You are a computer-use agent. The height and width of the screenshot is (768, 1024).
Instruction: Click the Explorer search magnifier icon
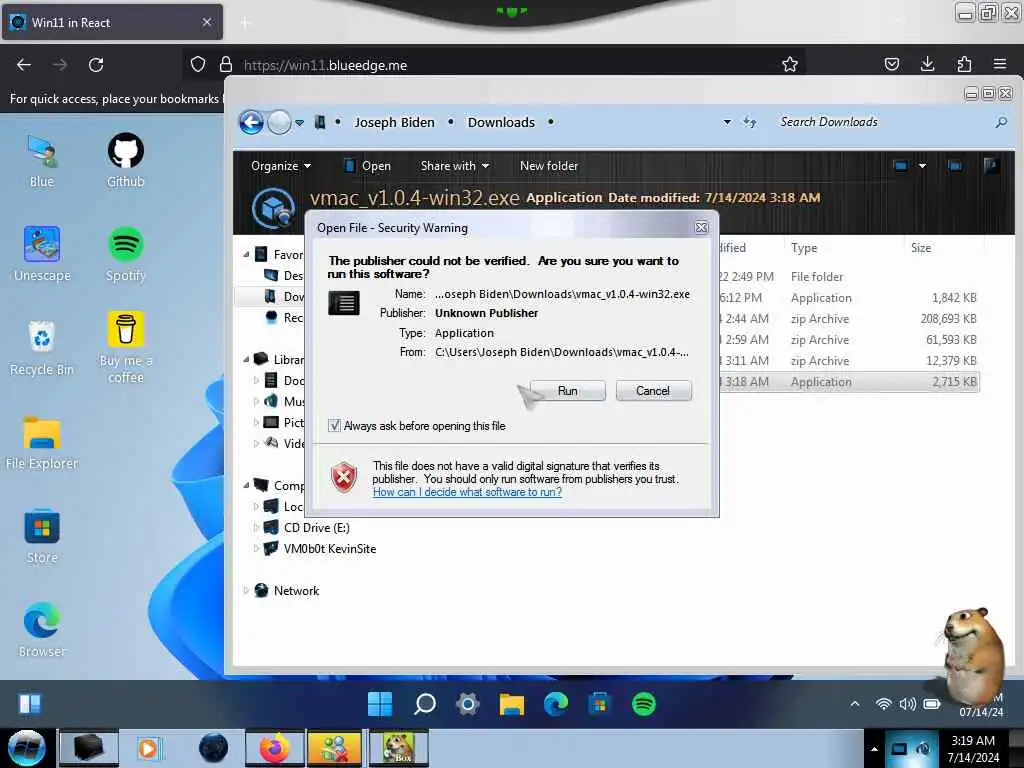click(1000, 122)
